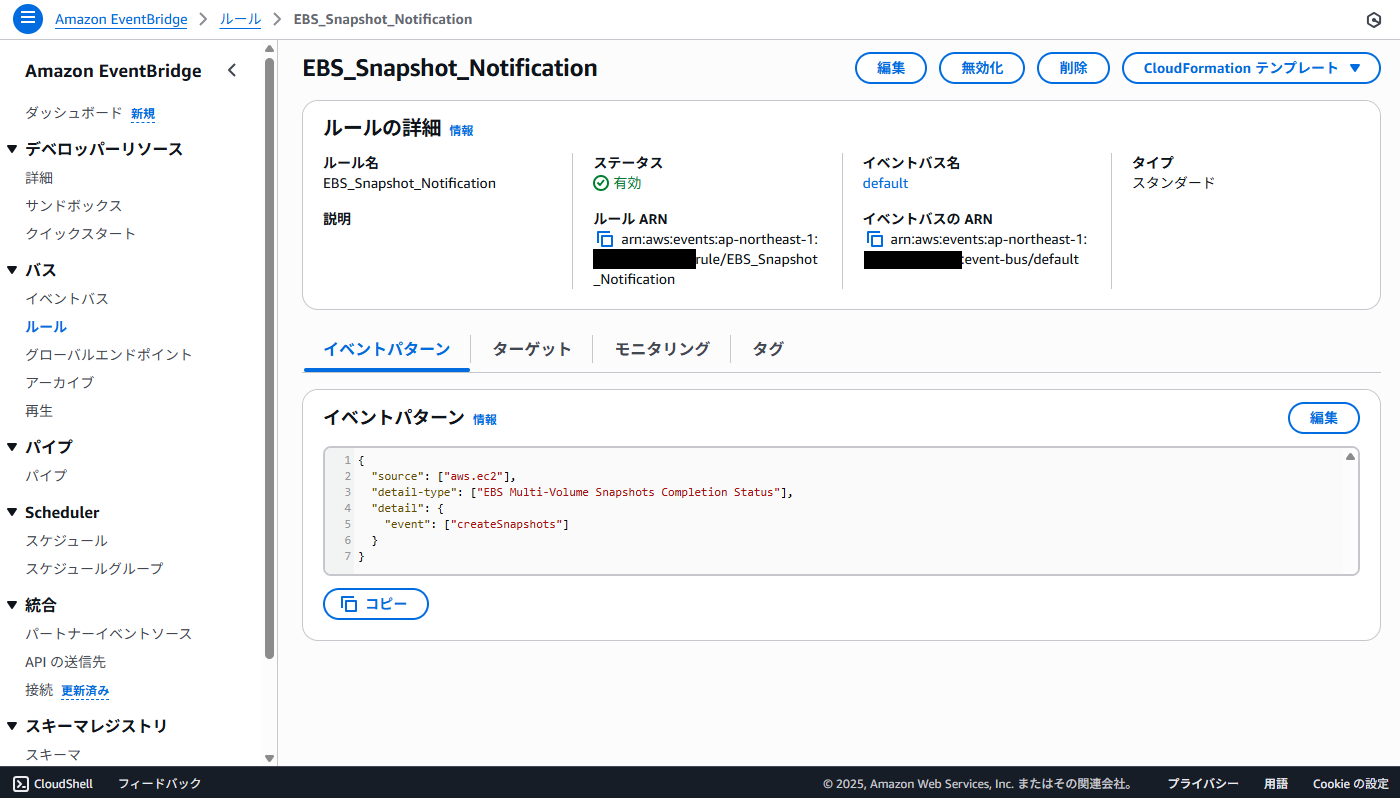This screenshot has width=1400, height=798.
Task: Click 情報 link beside ルールの詳細
Action: 461,130
